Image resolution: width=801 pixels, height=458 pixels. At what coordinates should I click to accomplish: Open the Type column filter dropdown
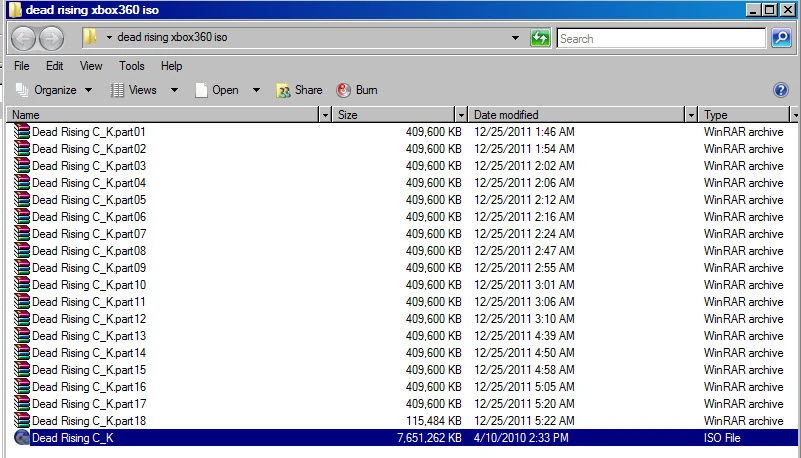795,115
